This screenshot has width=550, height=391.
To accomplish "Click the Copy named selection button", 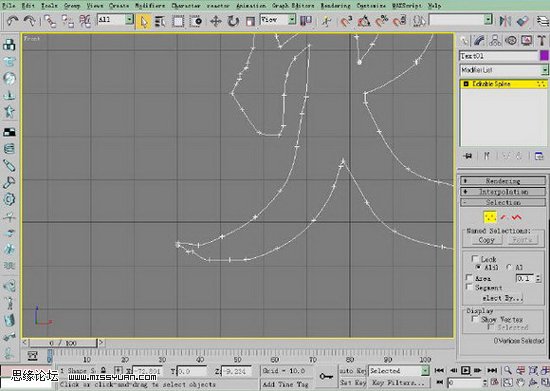I will (x=486, y=240).
